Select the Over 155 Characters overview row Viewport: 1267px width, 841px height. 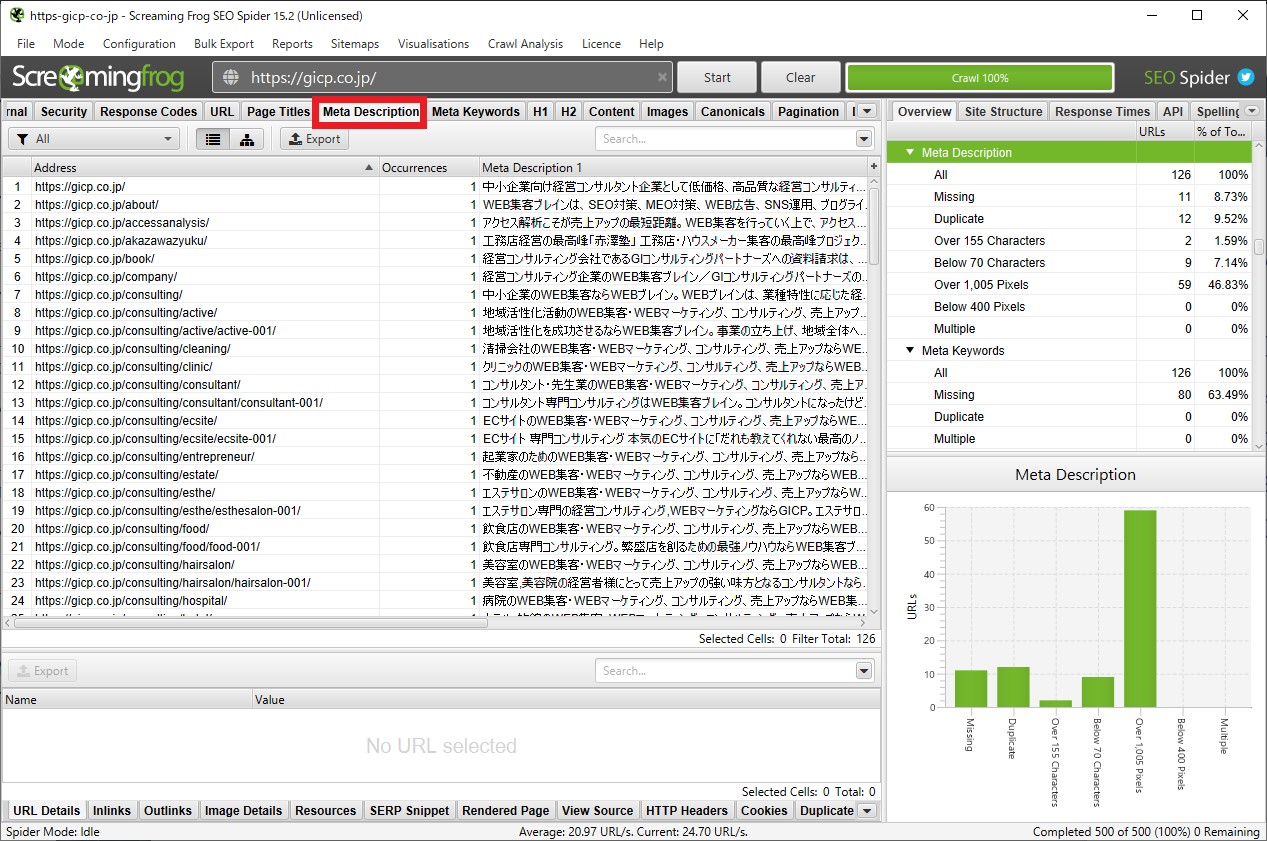pos(1069,241)
